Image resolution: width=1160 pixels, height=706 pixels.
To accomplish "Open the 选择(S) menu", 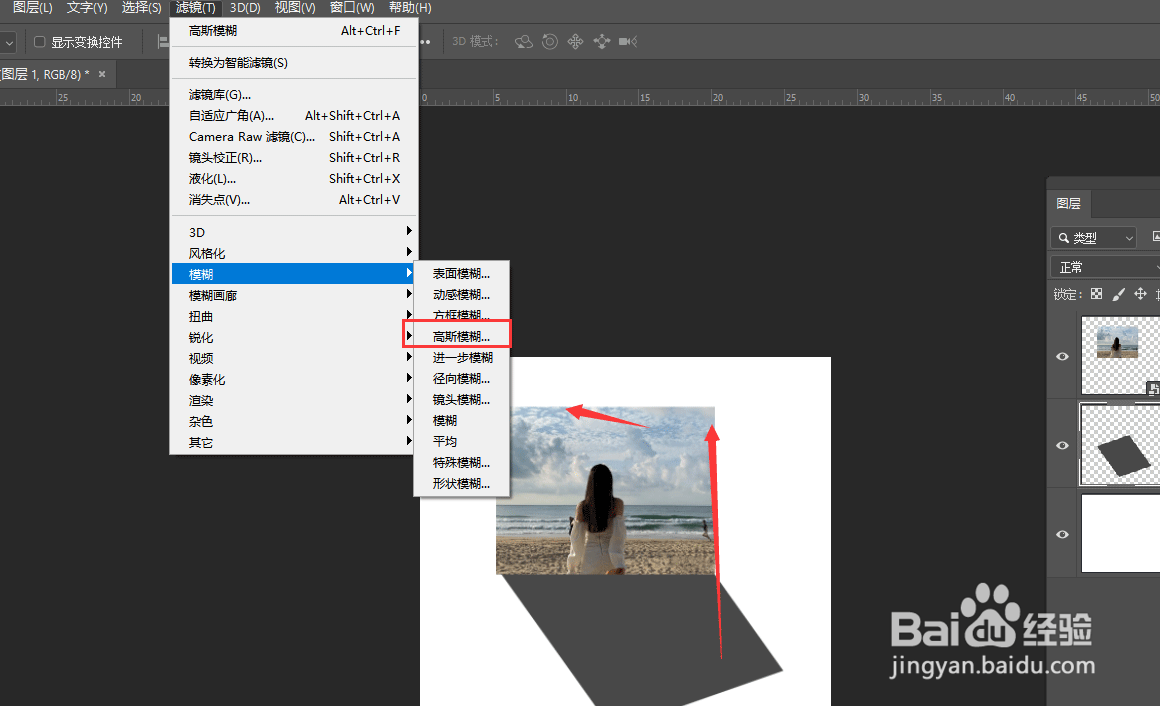I will 141,7.
